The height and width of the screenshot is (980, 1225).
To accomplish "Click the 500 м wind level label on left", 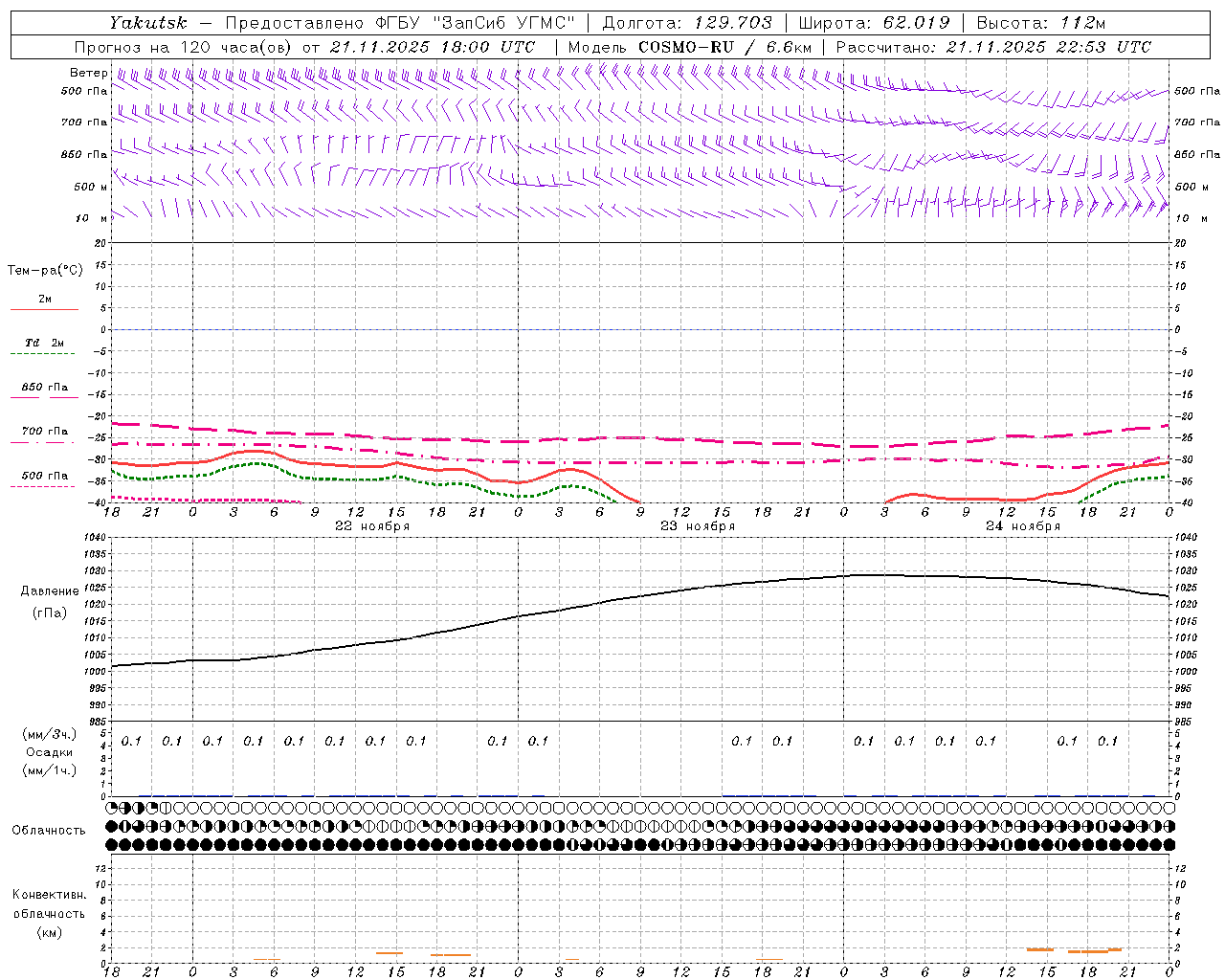I will [90, 187].
